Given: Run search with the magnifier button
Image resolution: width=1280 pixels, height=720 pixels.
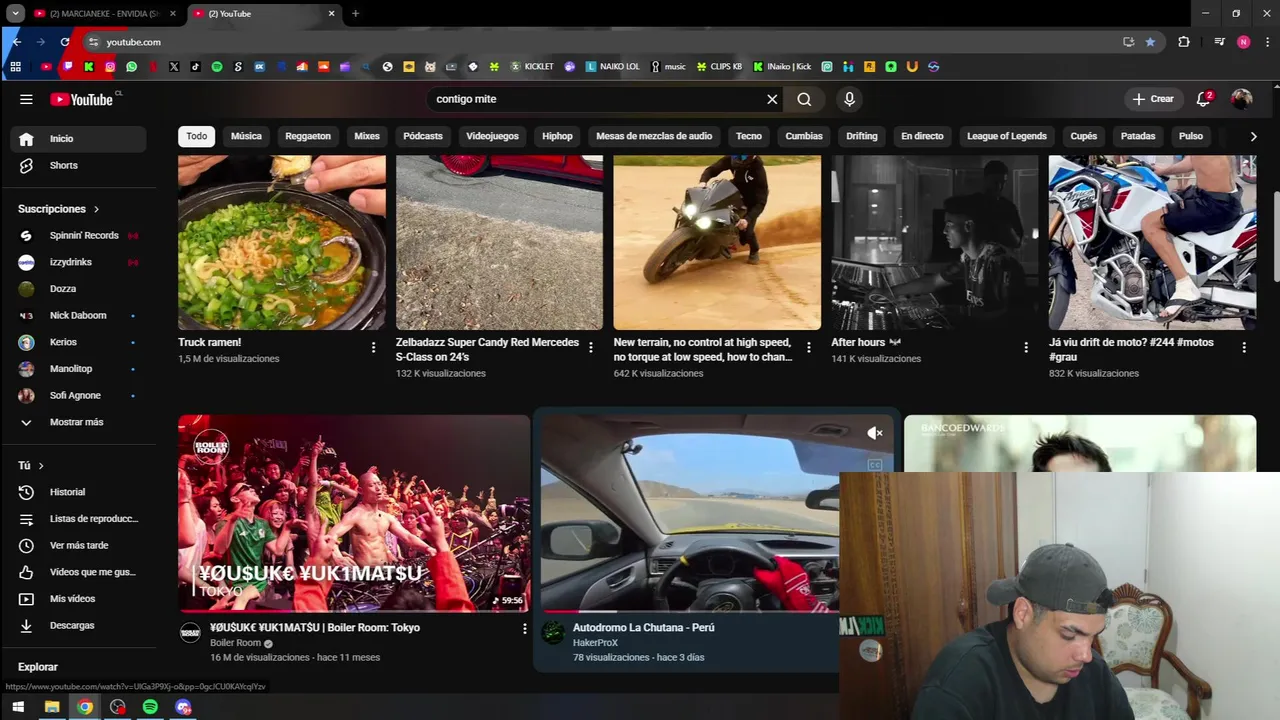Looking at the screenshot, I should click(804, 99).
